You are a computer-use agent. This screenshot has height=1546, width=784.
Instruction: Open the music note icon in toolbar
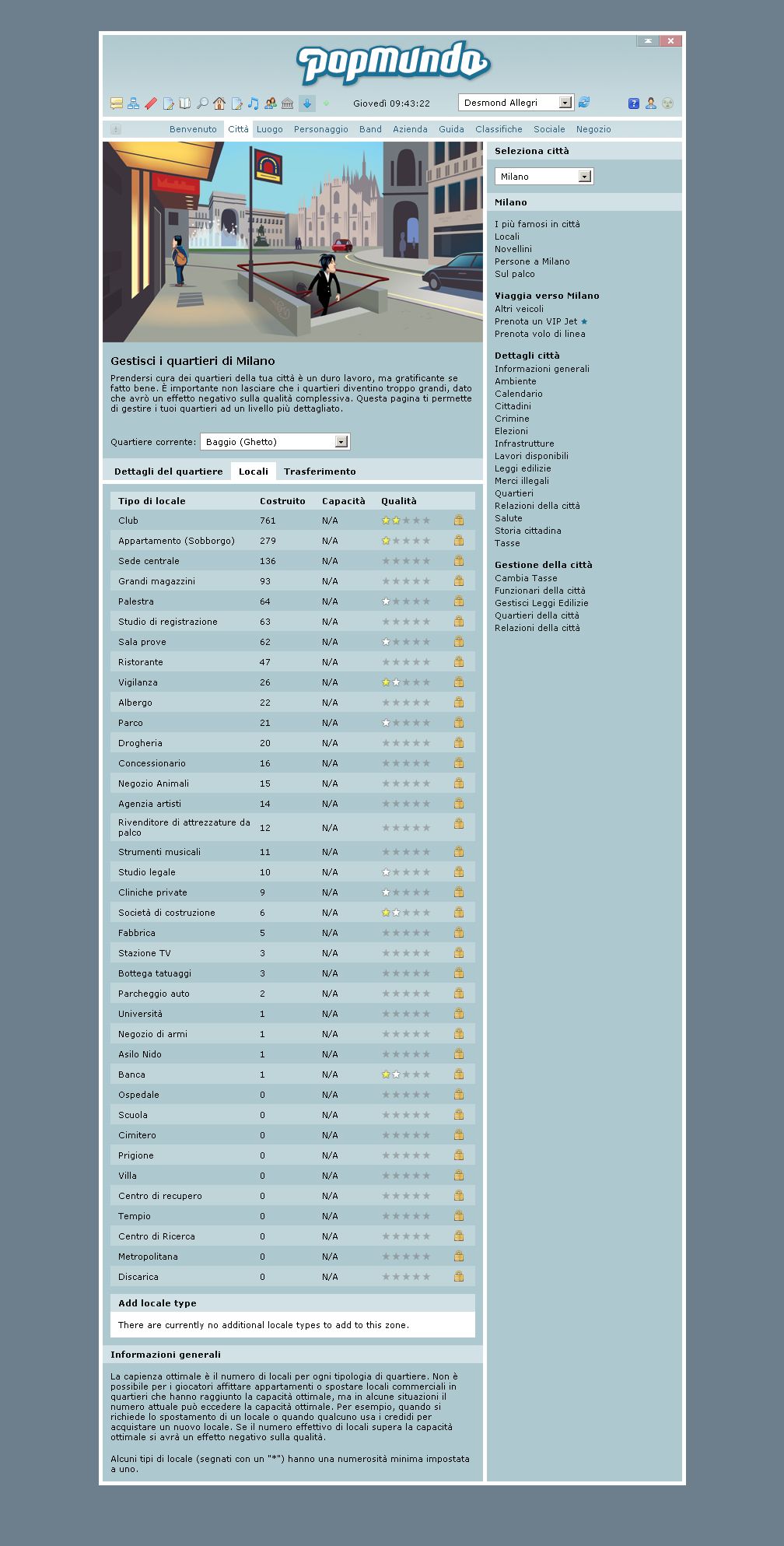pos(254,103)
